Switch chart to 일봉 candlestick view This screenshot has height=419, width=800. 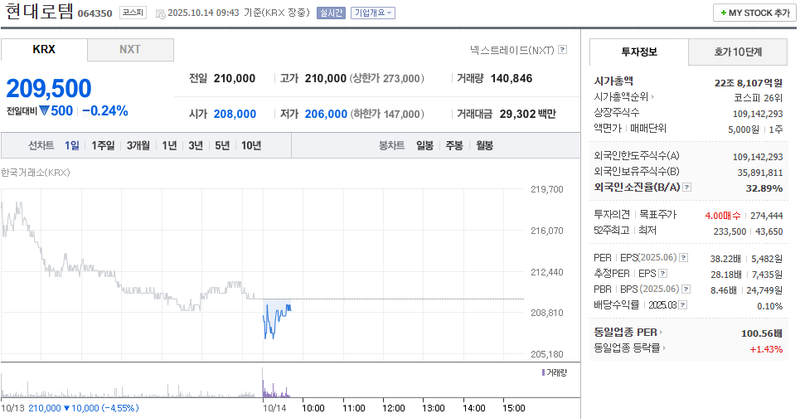click(425, 145)
